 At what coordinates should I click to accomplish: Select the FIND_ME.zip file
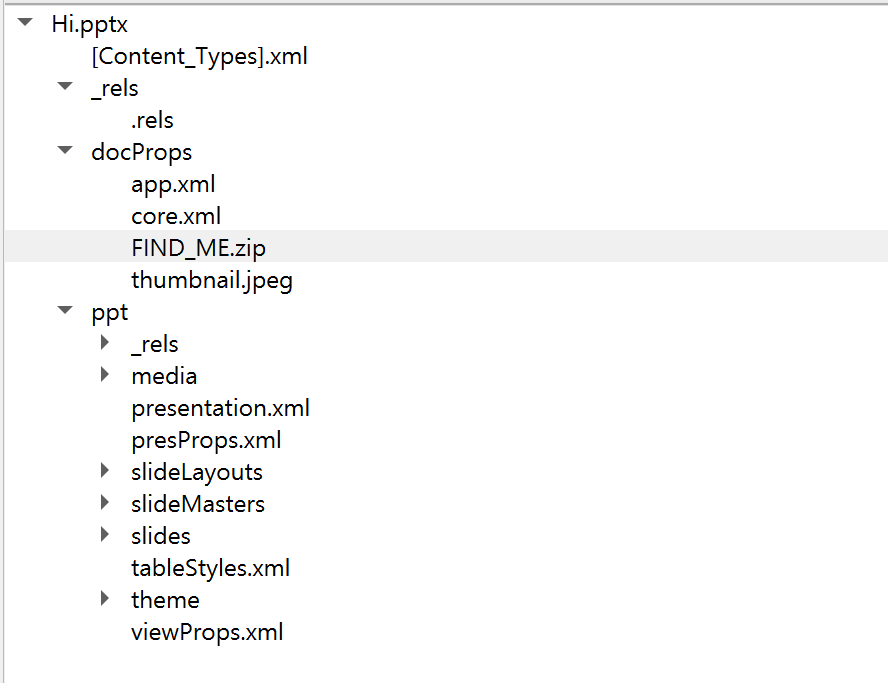click(x=198, y=248)
